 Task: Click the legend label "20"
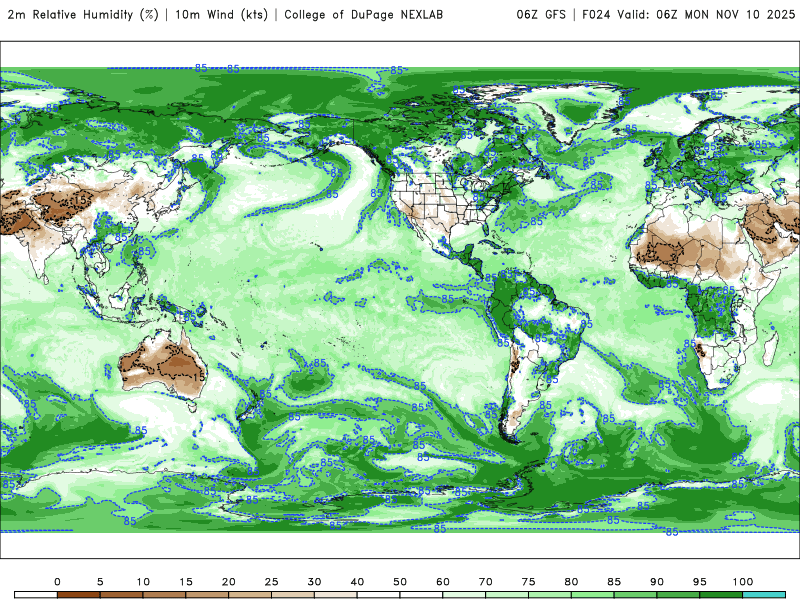(229, 582)
